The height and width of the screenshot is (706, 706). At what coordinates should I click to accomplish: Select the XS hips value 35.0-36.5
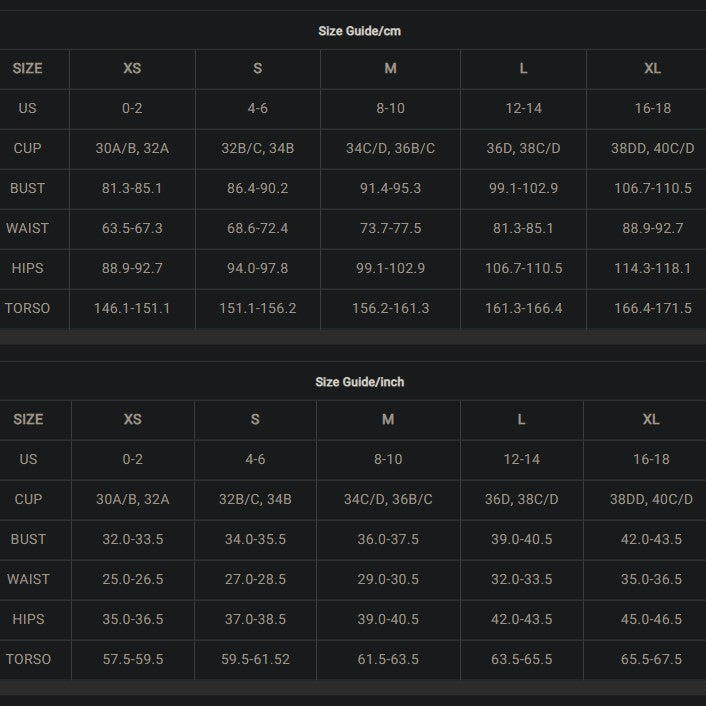coord(132,619)
